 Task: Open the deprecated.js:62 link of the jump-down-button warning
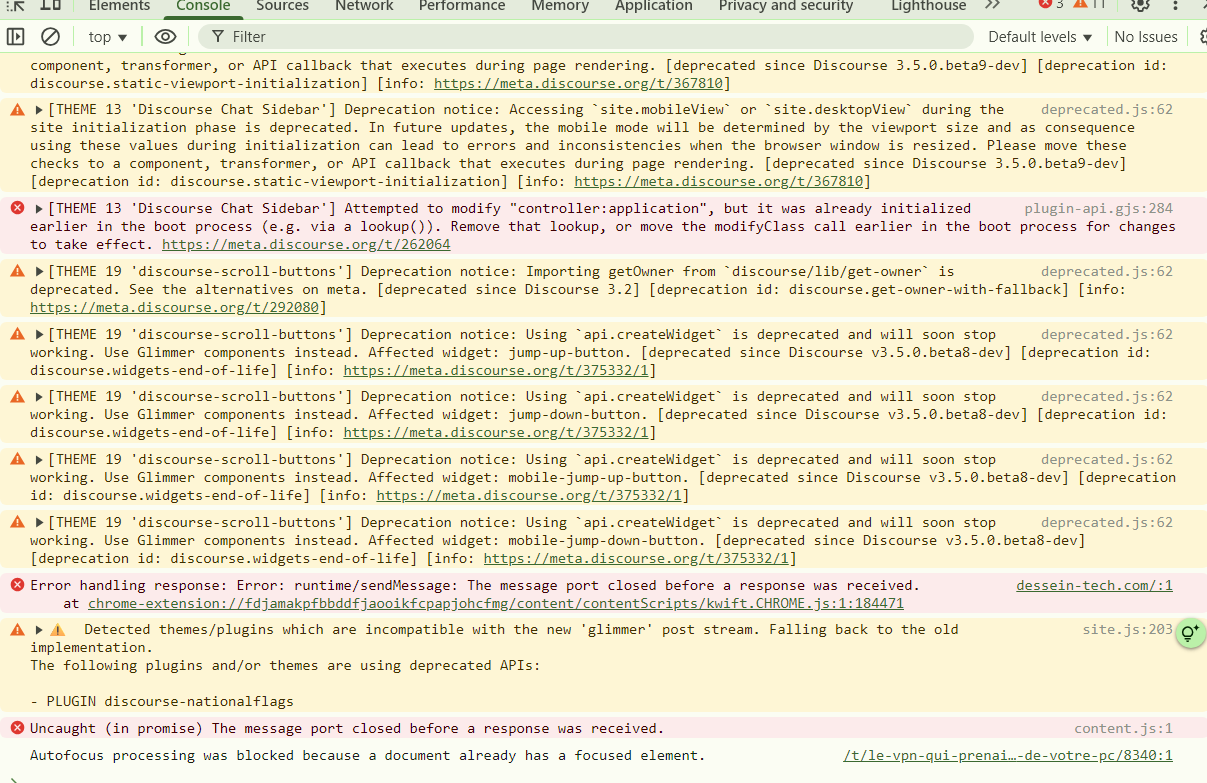(1106, 397)
